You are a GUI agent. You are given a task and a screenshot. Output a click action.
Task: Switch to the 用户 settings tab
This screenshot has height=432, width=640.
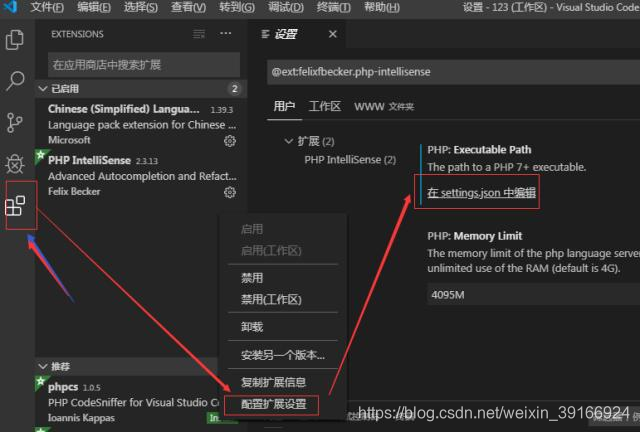pos(284,107)
